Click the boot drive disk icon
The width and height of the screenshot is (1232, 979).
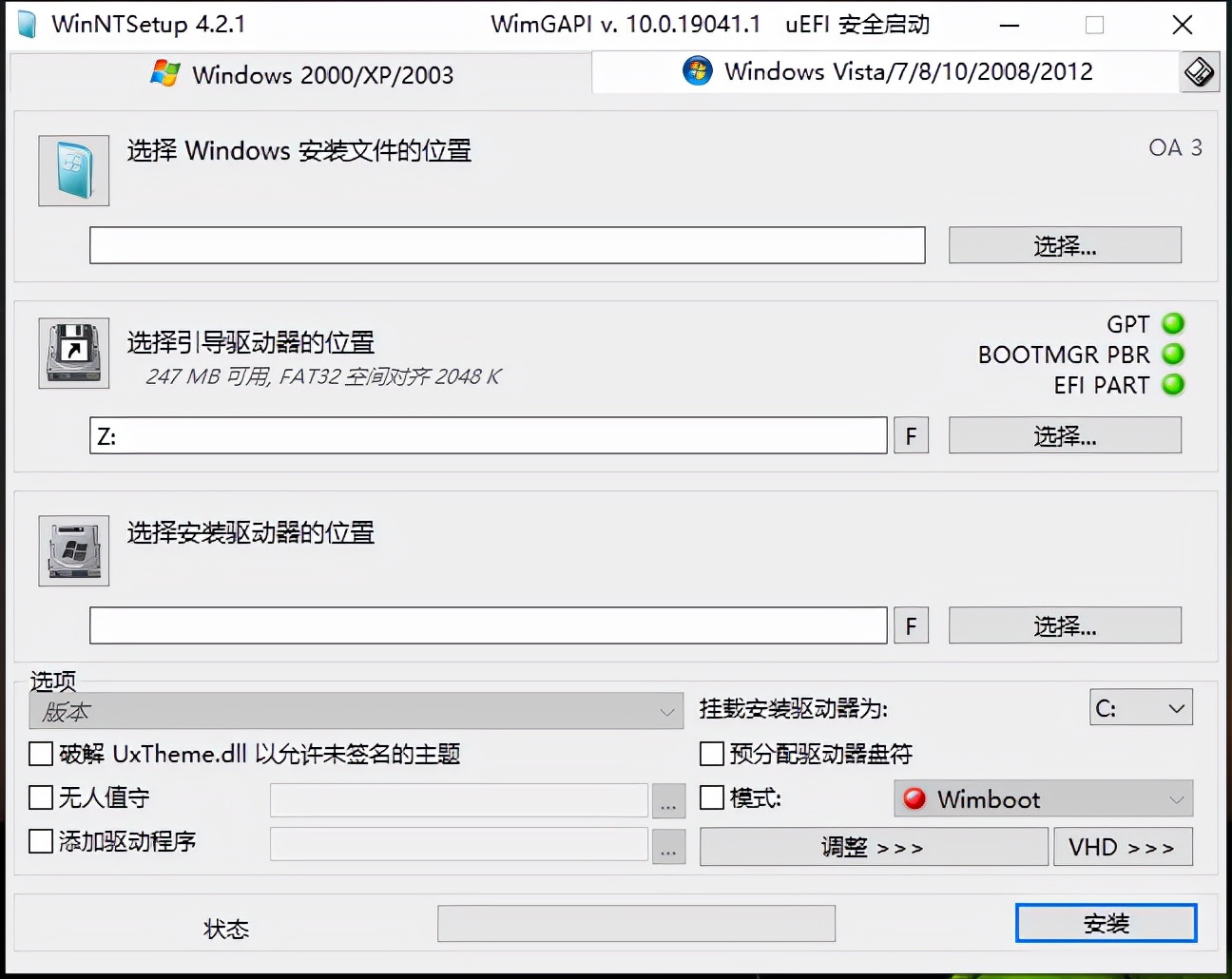click(x=73, y=354)
